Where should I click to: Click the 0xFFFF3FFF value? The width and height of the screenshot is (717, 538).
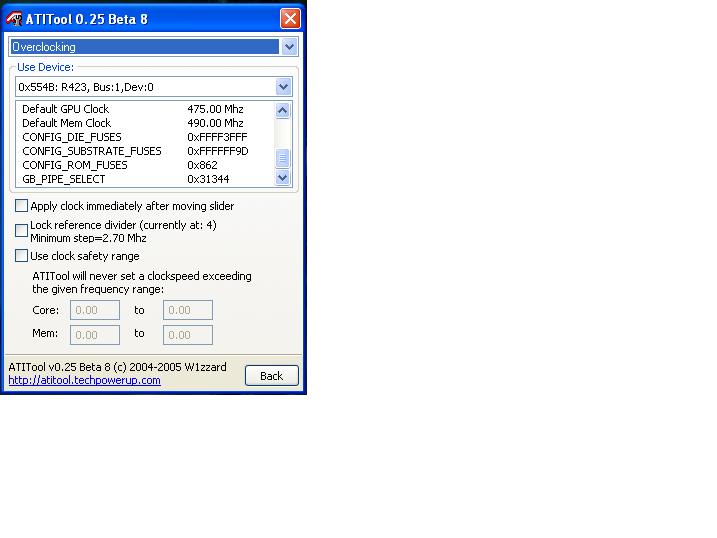click(217, 137)
